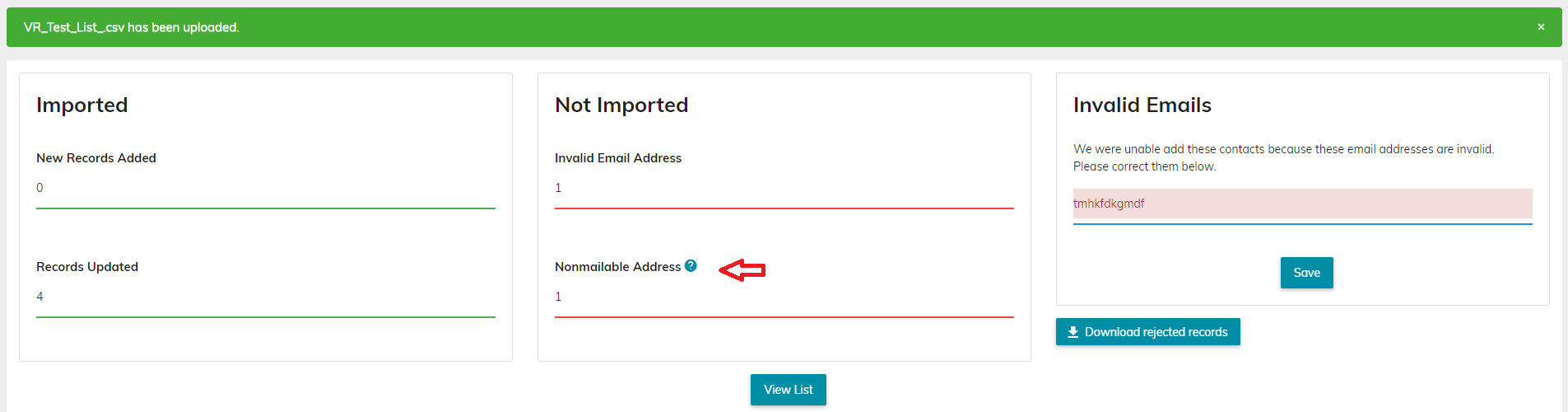Select the Records Updated count of 4
Image resolution: width=1568 pixels, height=412 pixels.
pyautogui.click(x=40, y=297)
